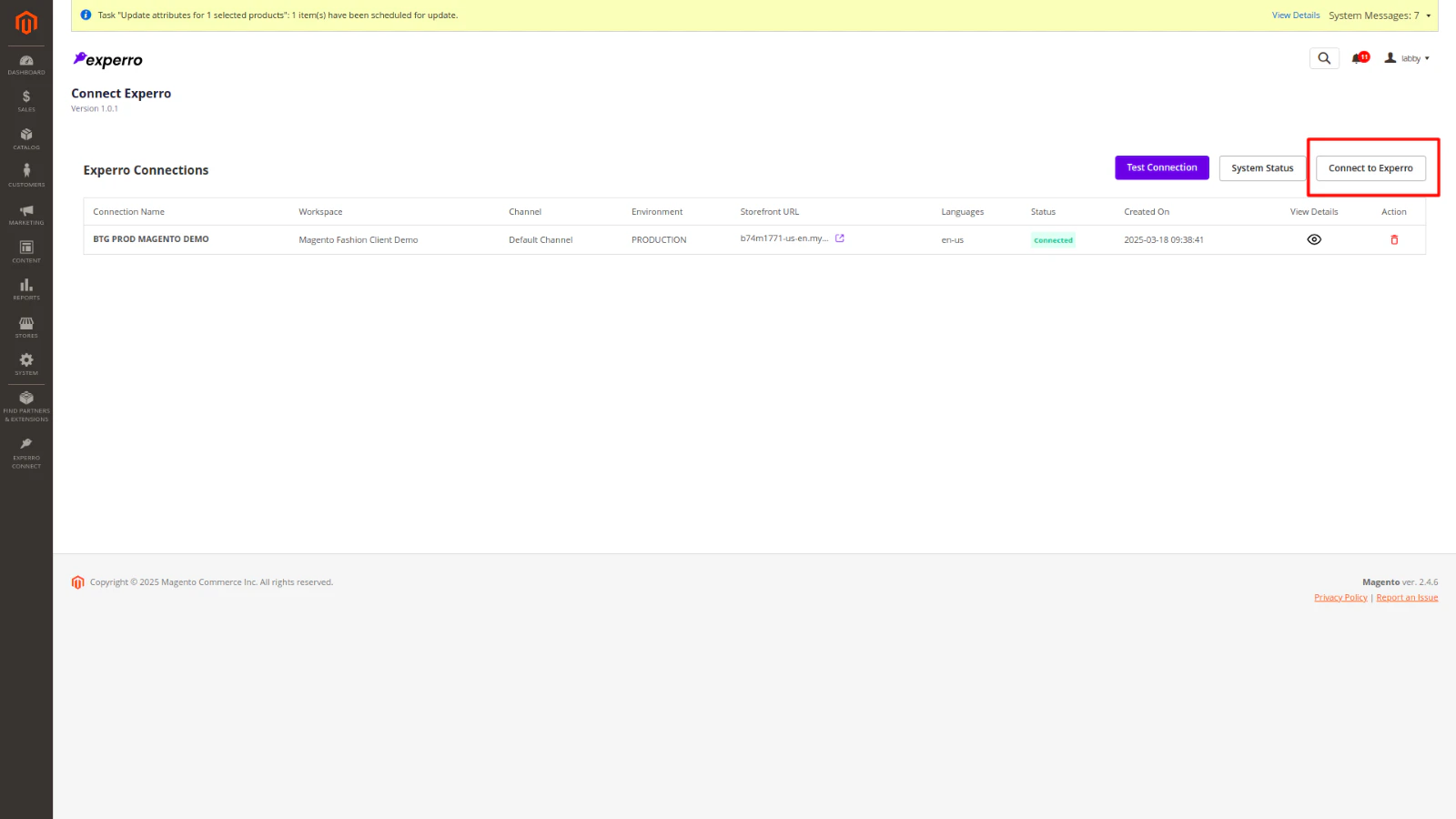Click the Connected status badge
This screenshot has height=819, width=1456.
[1054, 240]
